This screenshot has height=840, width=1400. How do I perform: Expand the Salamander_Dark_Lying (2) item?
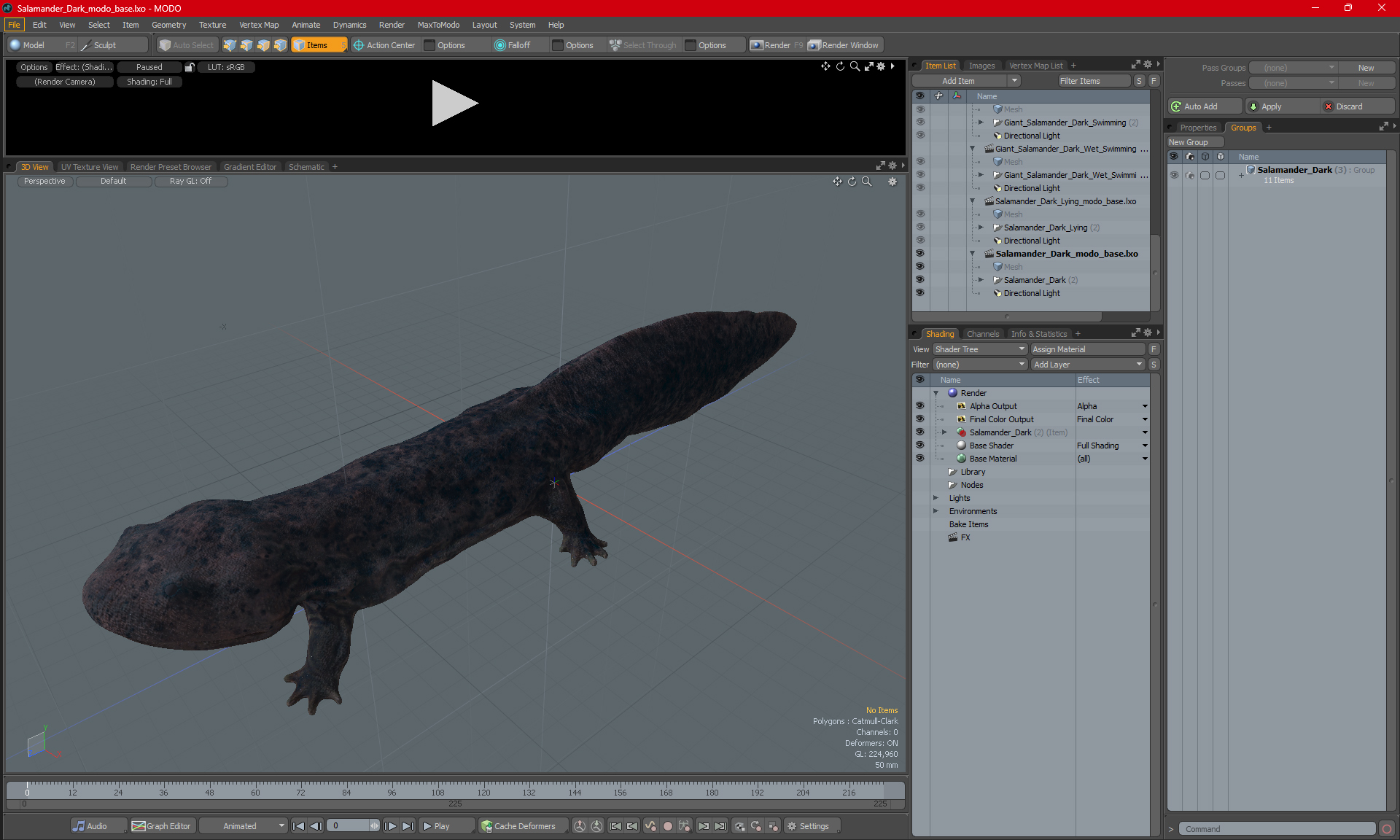pos(981,227)
